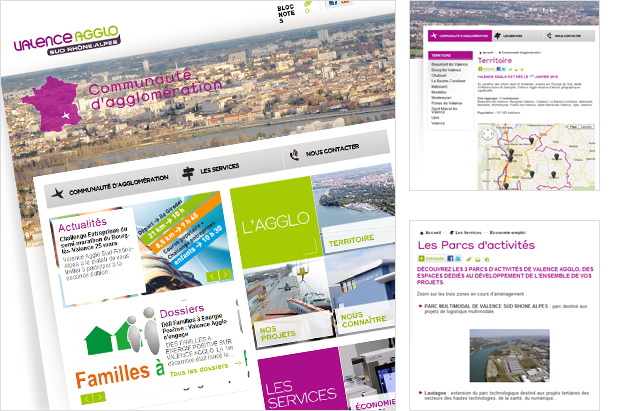Show previous dossier with bottom-left green arrow

pos(86,398)
